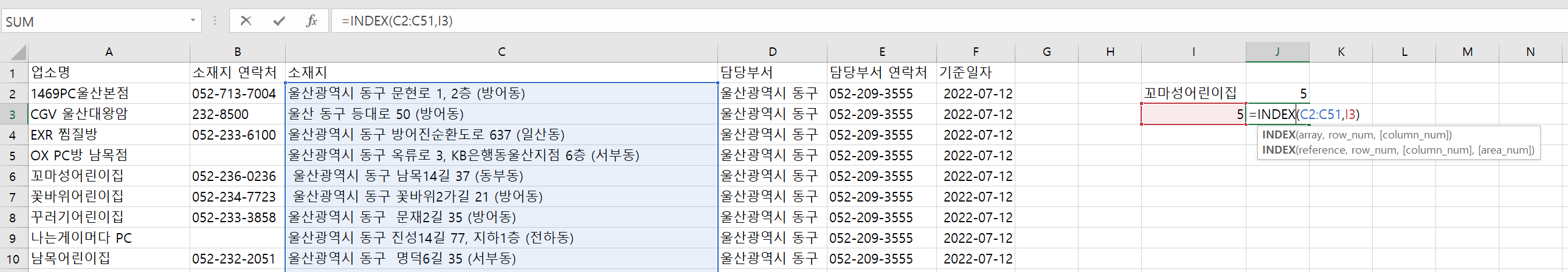
Task: Click the 담당부서 연락처 header cell
Action: 882,73
